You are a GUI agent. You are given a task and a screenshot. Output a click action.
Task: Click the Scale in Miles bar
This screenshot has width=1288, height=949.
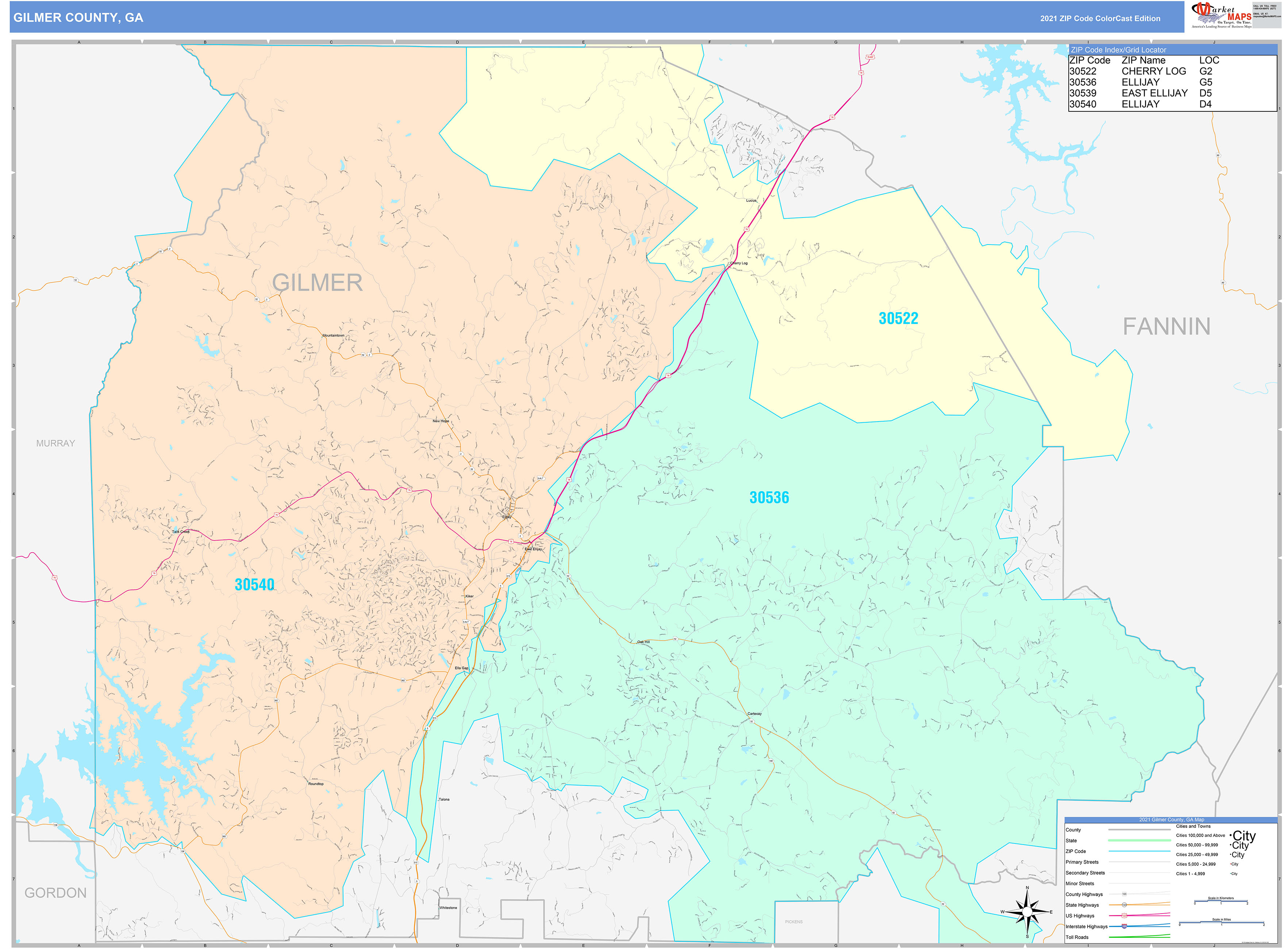(x=1221, y=923)
